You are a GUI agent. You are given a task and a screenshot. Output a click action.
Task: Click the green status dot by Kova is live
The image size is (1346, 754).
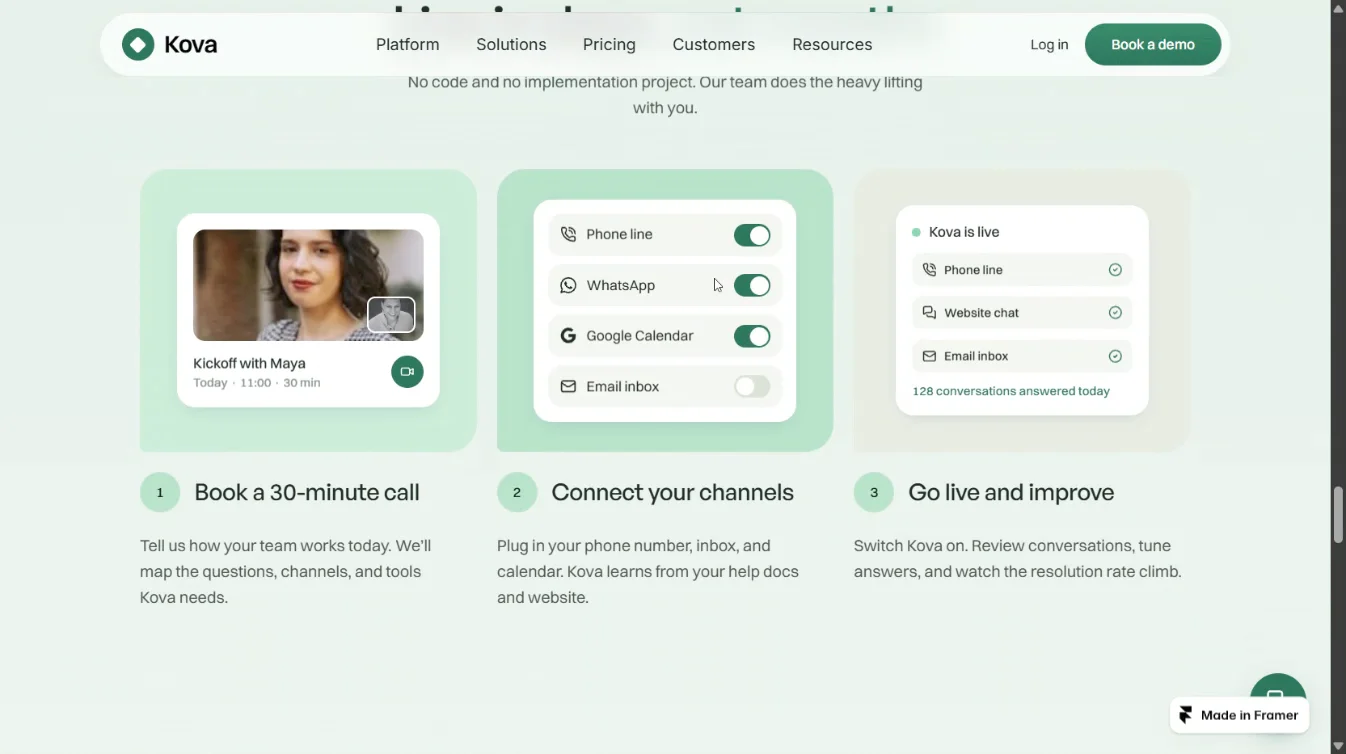click(916, 232)
